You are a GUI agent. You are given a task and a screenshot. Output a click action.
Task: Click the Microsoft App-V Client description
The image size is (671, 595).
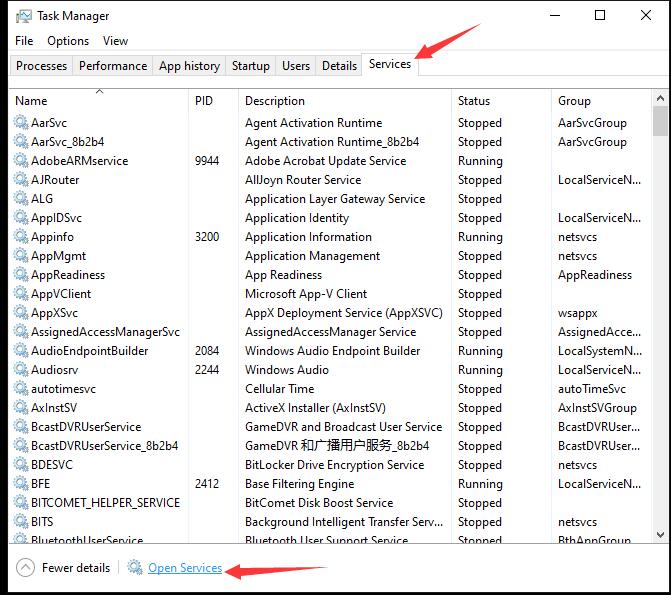(306, 294)
